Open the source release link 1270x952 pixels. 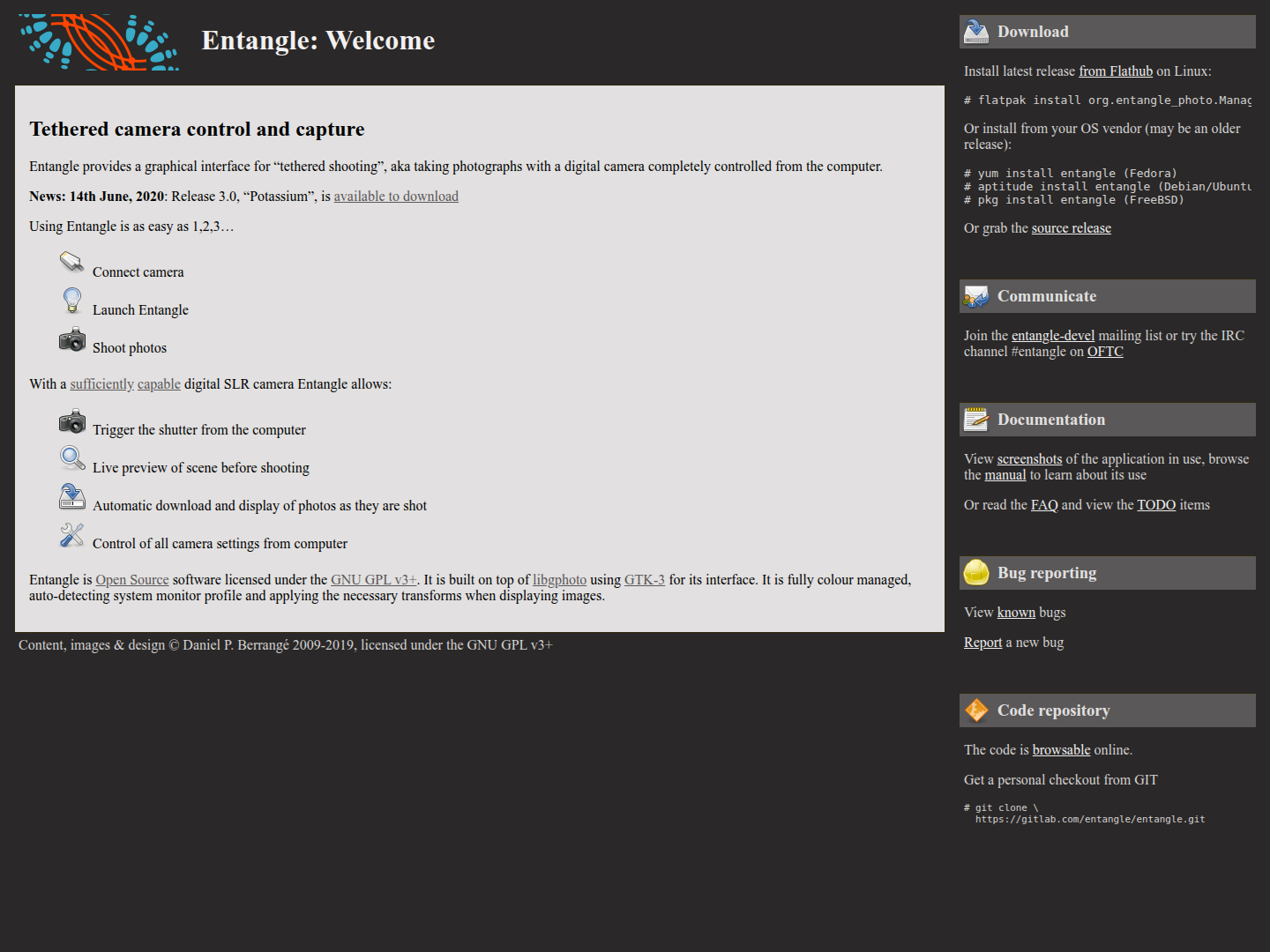[1072, 228]
